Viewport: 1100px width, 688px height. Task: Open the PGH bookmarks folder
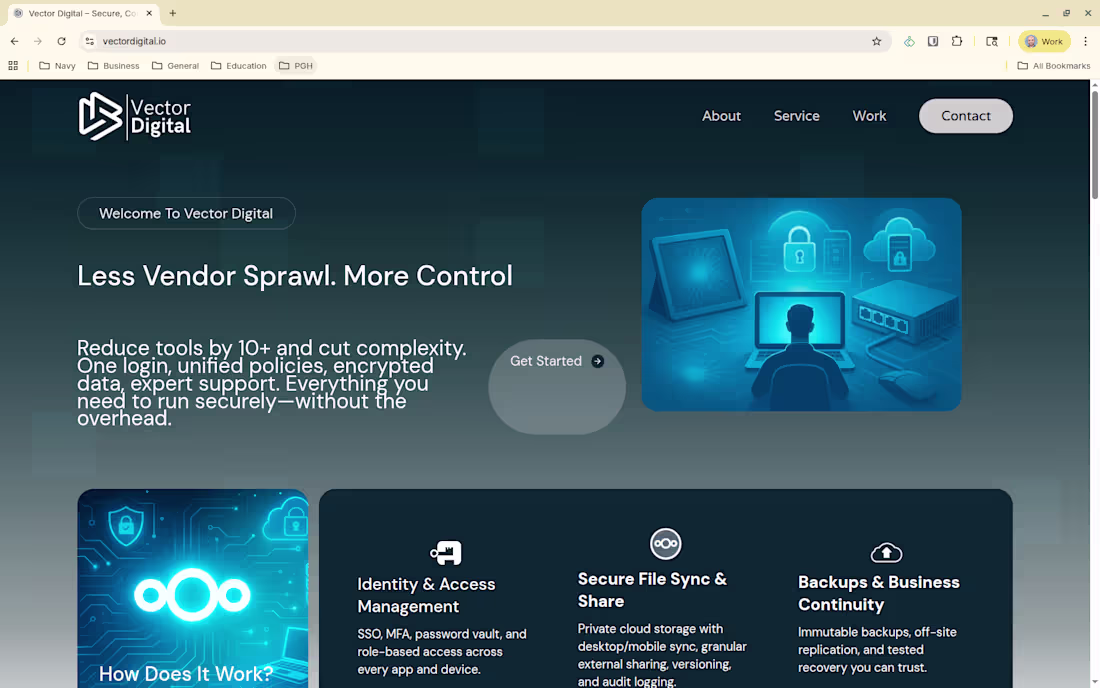295,65
